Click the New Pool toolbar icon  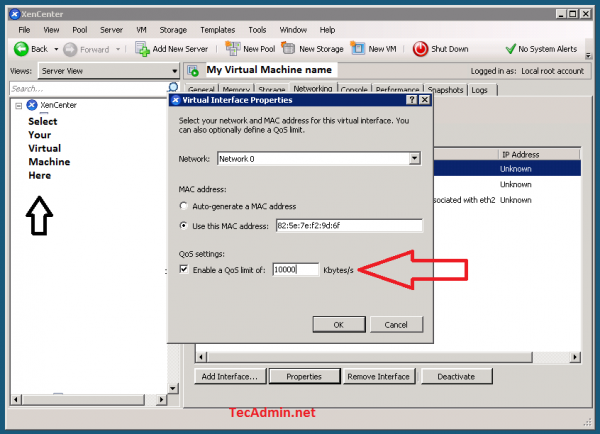pyautogui.click(x=234, y=48)
